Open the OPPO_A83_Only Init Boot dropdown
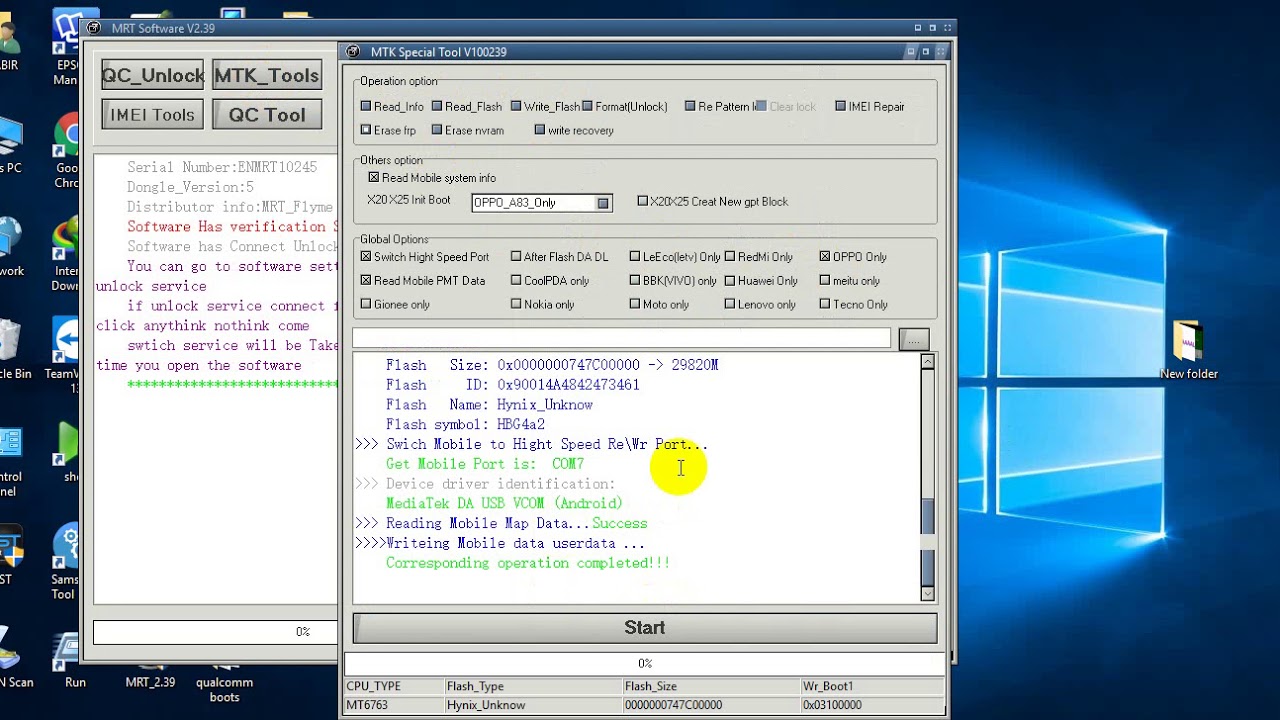Screen dimensions: 1280x720 point(603,203)
